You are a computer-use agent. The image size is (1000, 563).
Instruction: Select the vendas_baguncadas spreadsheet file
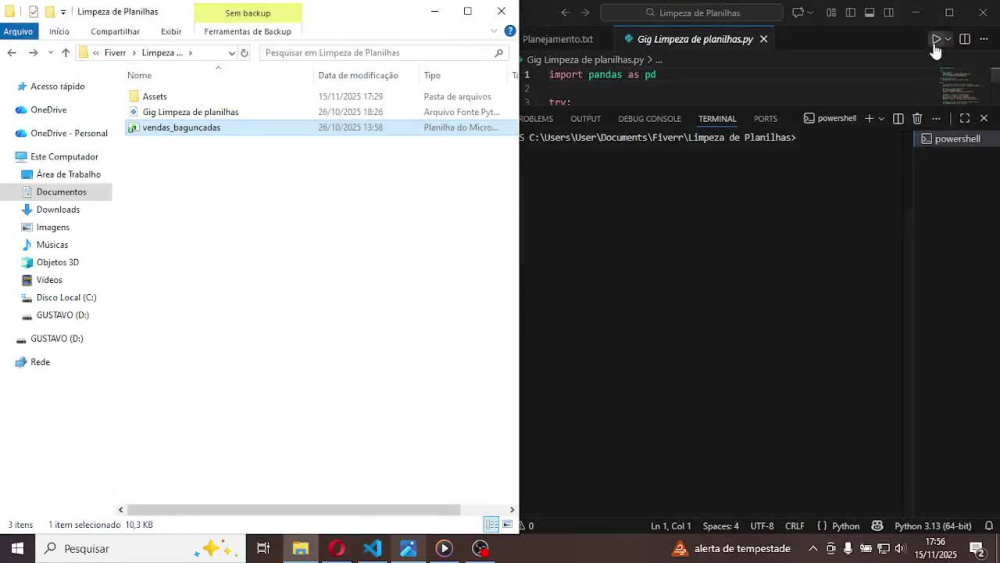182,128
